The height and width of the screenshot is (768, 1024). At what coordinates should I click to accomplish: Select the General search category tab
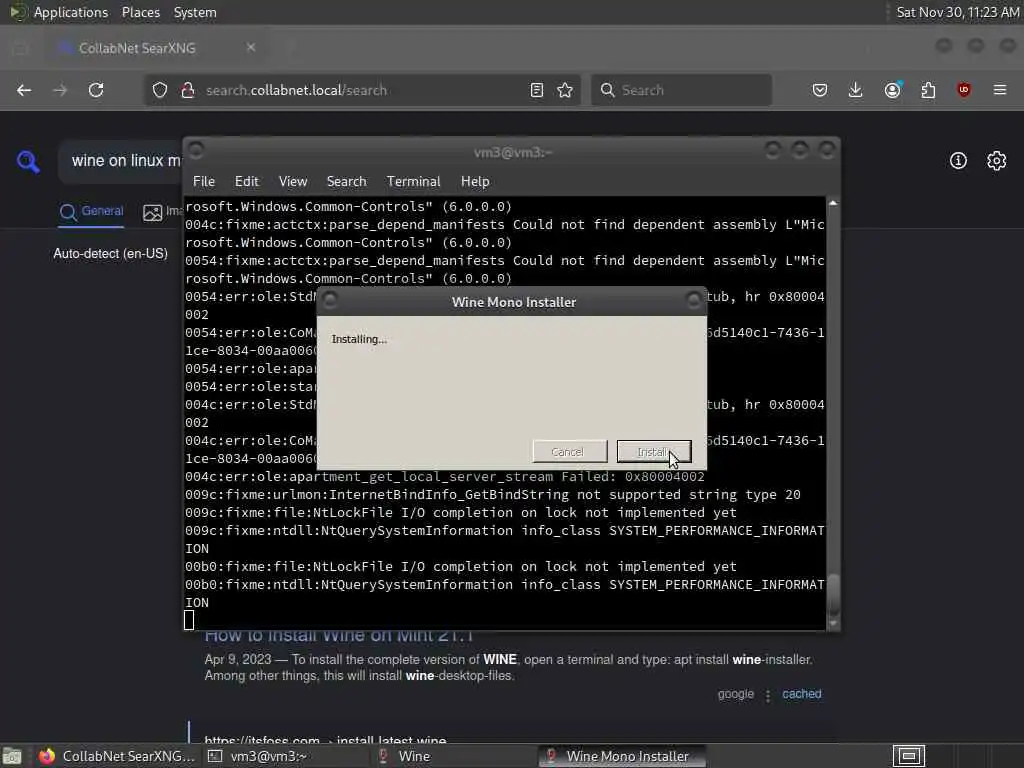(91, 212)
